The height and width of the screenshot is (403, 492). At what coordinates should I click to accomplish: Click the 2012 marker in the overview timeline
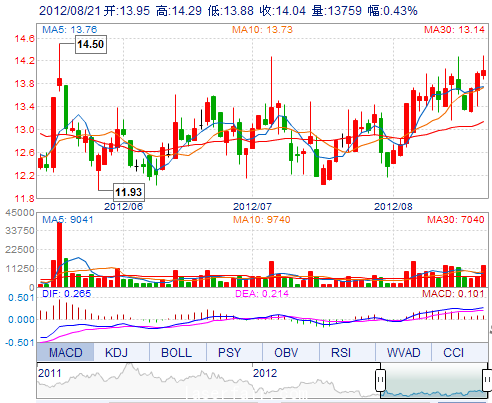click(x=265, y=373)
